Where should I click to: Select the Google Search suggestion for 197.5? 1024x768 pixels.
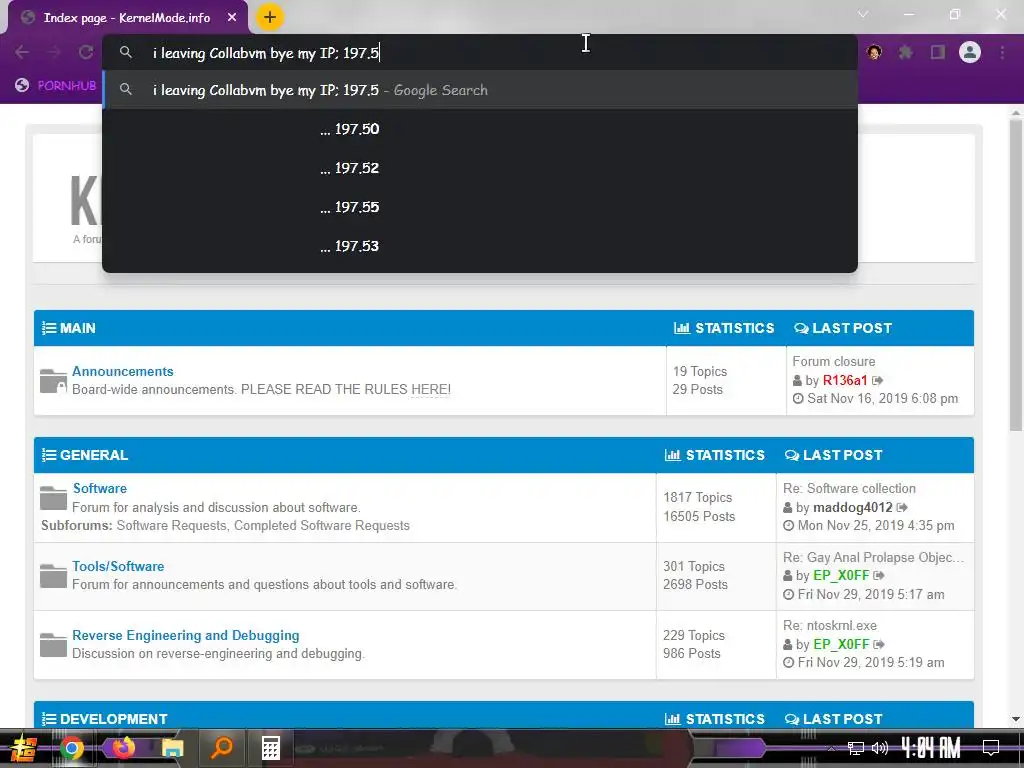pyautogui.click(x=479, y=90)
